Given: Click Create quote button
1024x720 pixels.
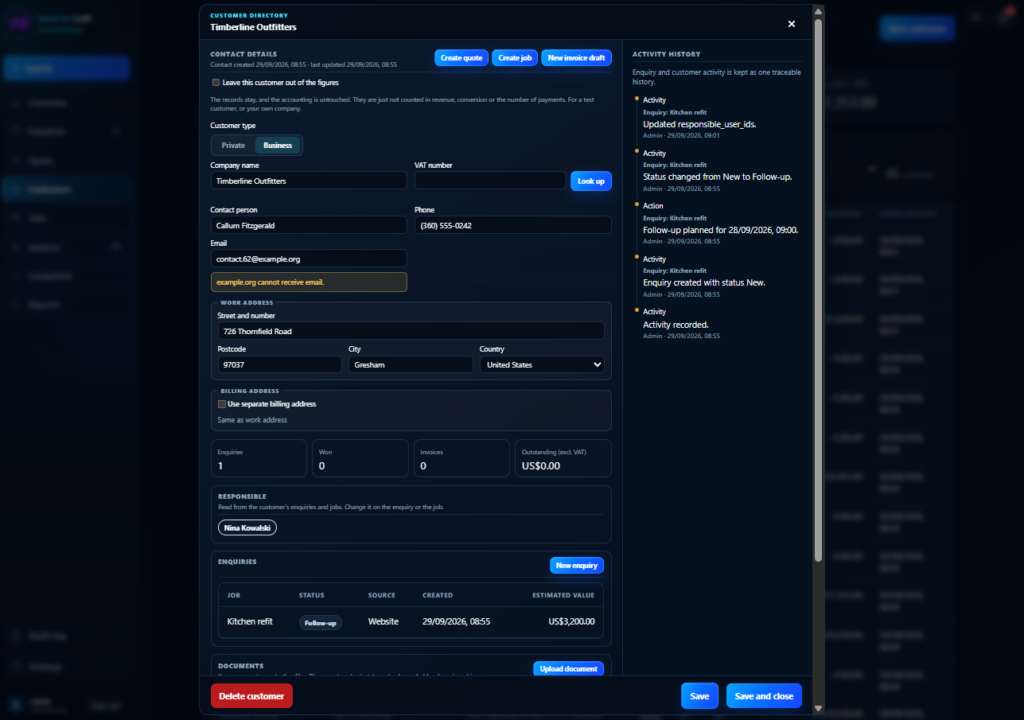Looking at the screenshot, I should (x=461, y=58).
